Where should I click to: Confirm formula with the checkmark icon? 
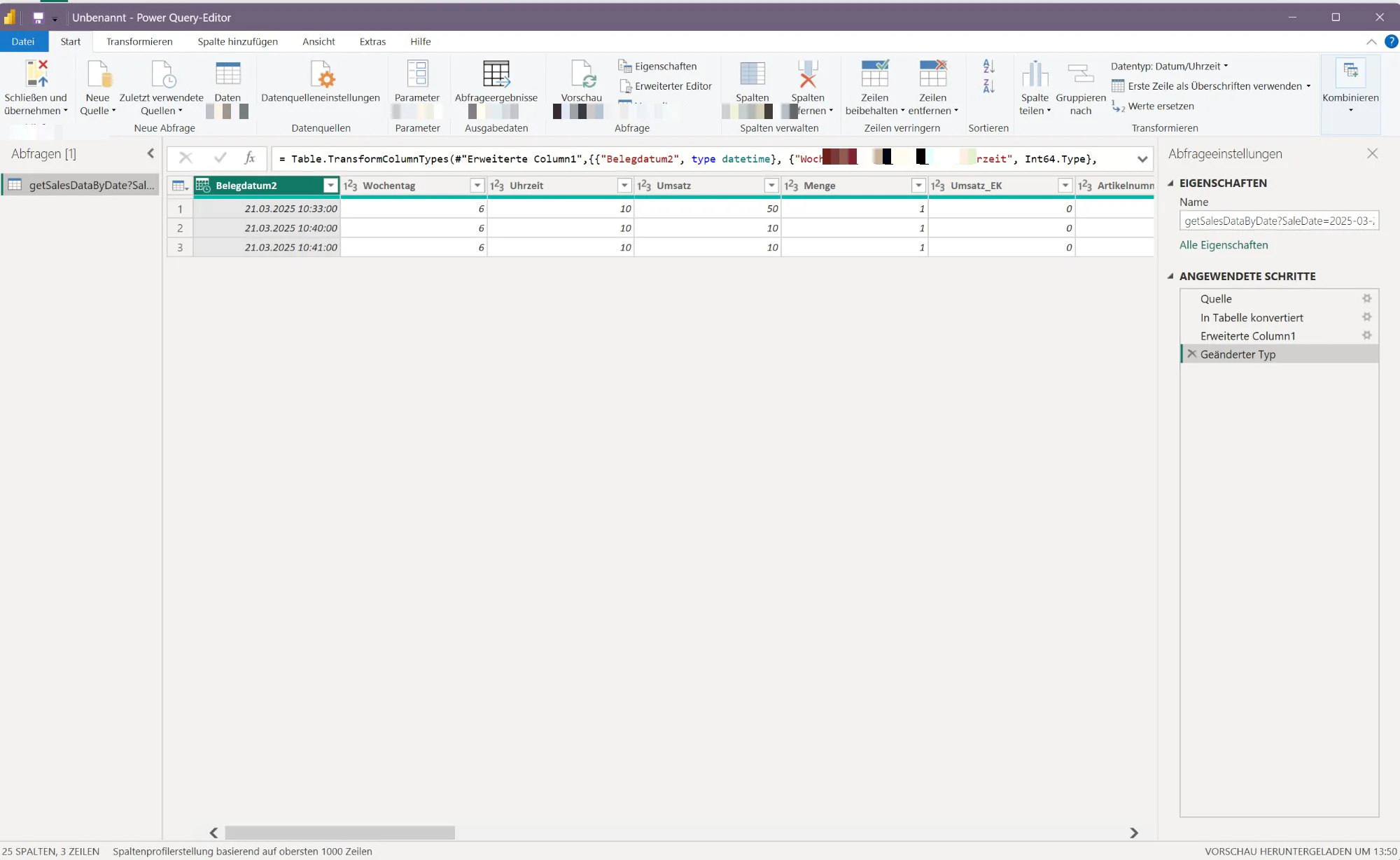220,158
